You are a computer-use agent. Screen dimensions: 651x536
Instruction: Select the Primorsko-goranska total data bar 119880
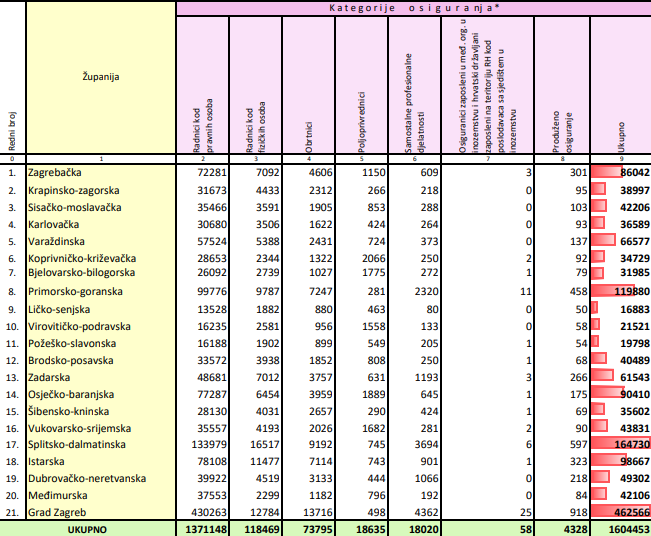(x=621, y=291)
